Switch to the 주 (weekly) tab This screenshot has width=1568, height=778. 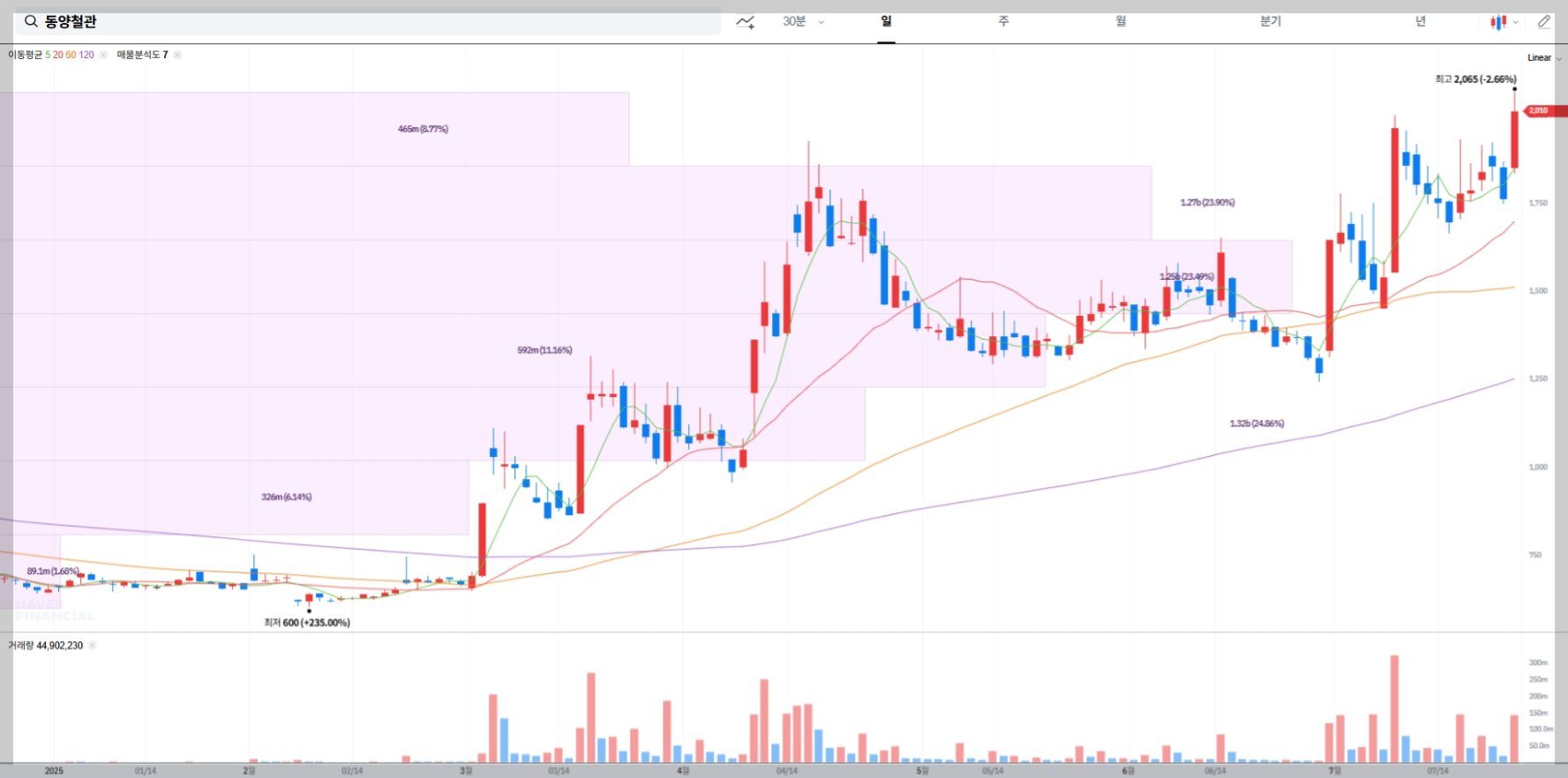[1003, 21]
